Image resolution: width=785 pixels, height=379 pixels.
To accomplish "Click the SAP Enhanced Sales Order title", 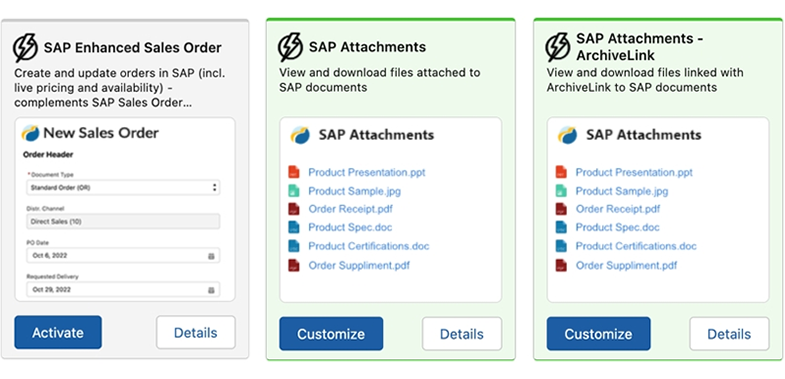I will [x=133, y=48].
